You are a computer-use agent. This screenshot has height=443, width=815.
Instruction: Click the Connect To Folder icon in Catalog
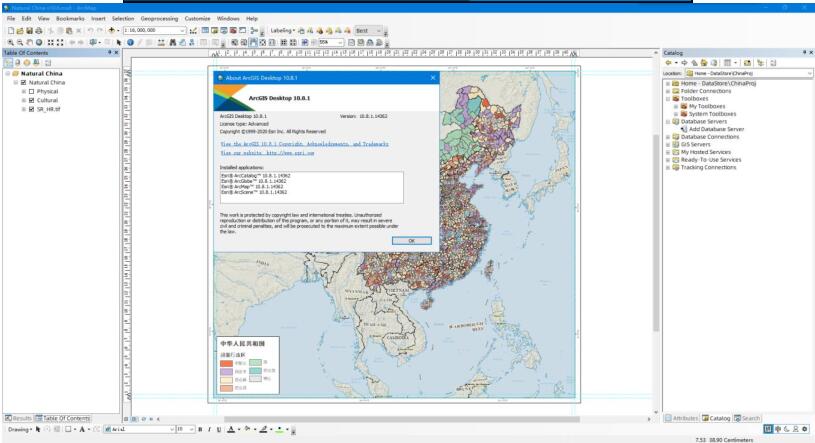[x=747, y=63]
